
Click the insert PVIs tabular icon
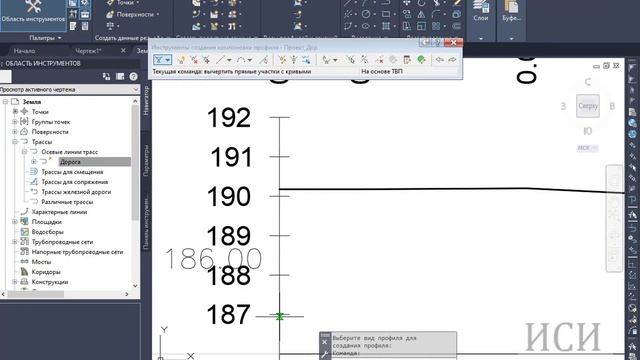coord(282,60)
